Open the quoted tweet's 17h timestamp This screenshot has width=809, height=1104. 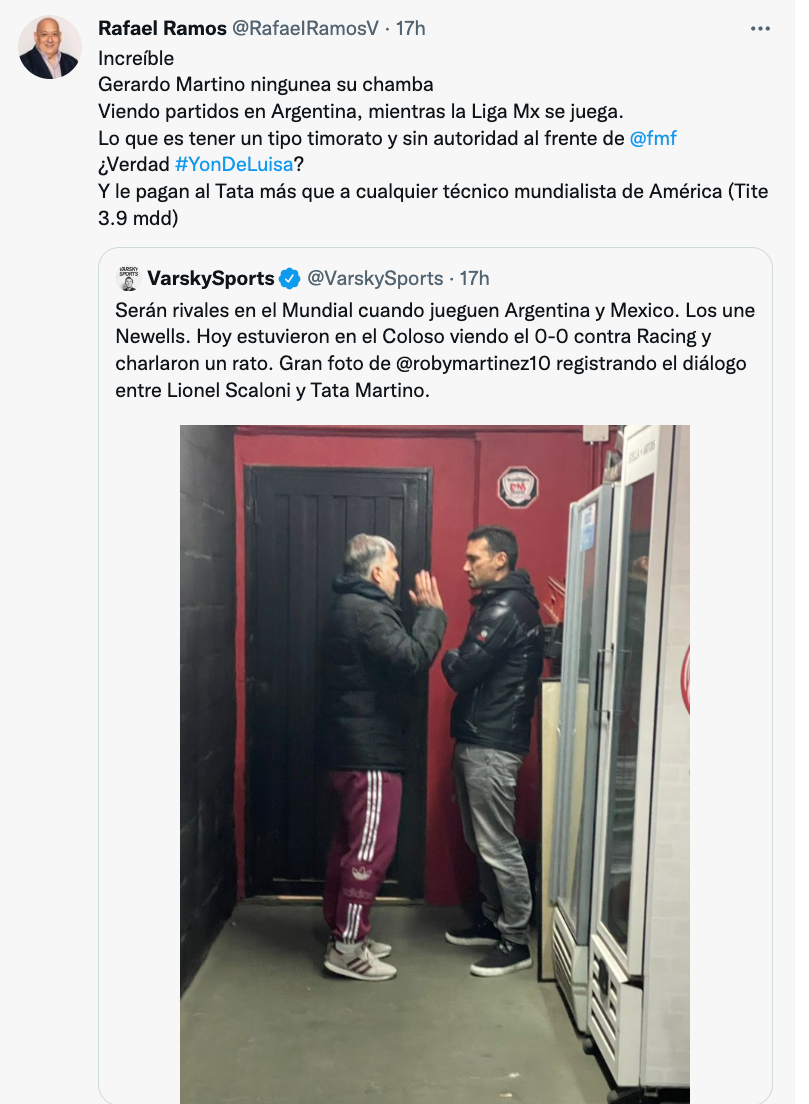(475, 278)
